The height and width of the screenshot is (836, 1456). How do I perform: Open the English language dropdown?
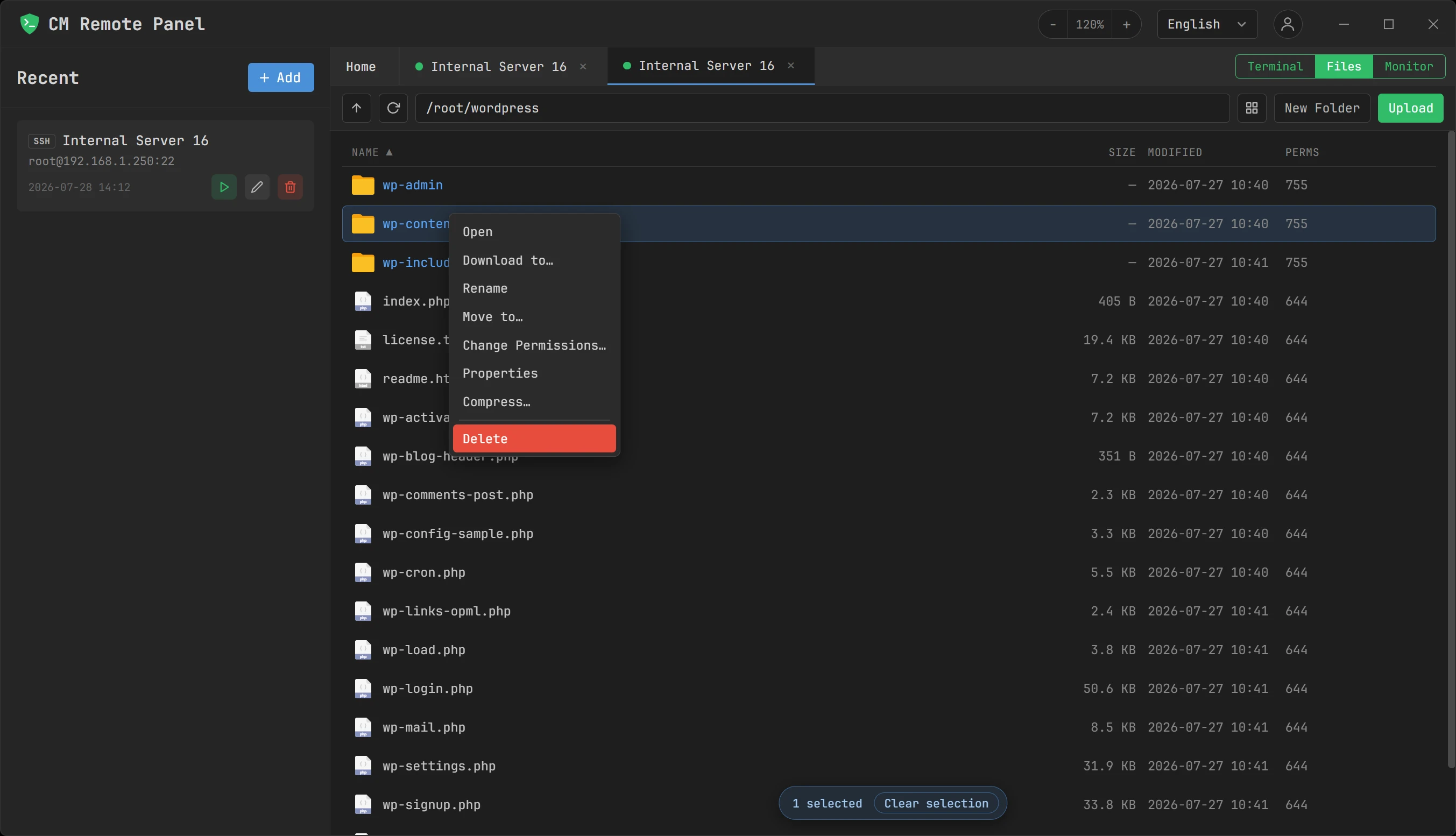pyautogui.click(x=1207, y=24)
